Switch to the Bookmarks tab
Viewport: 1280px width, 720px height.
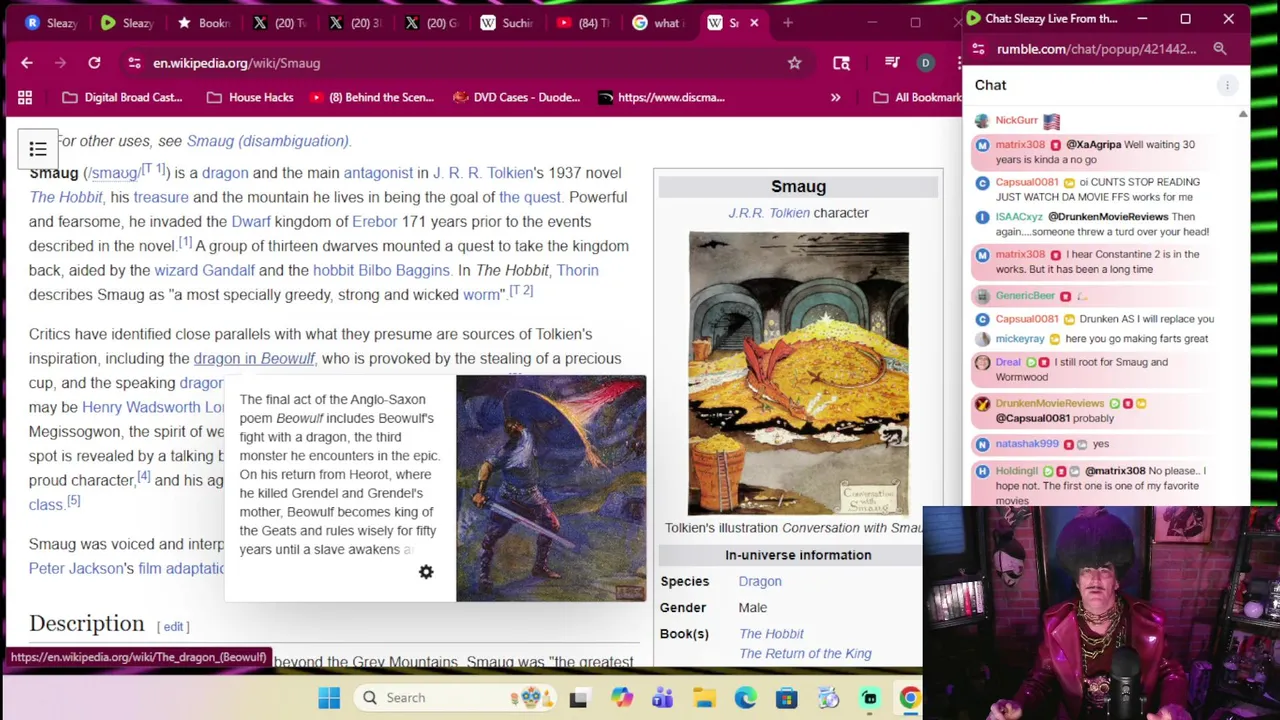(202, 22)
